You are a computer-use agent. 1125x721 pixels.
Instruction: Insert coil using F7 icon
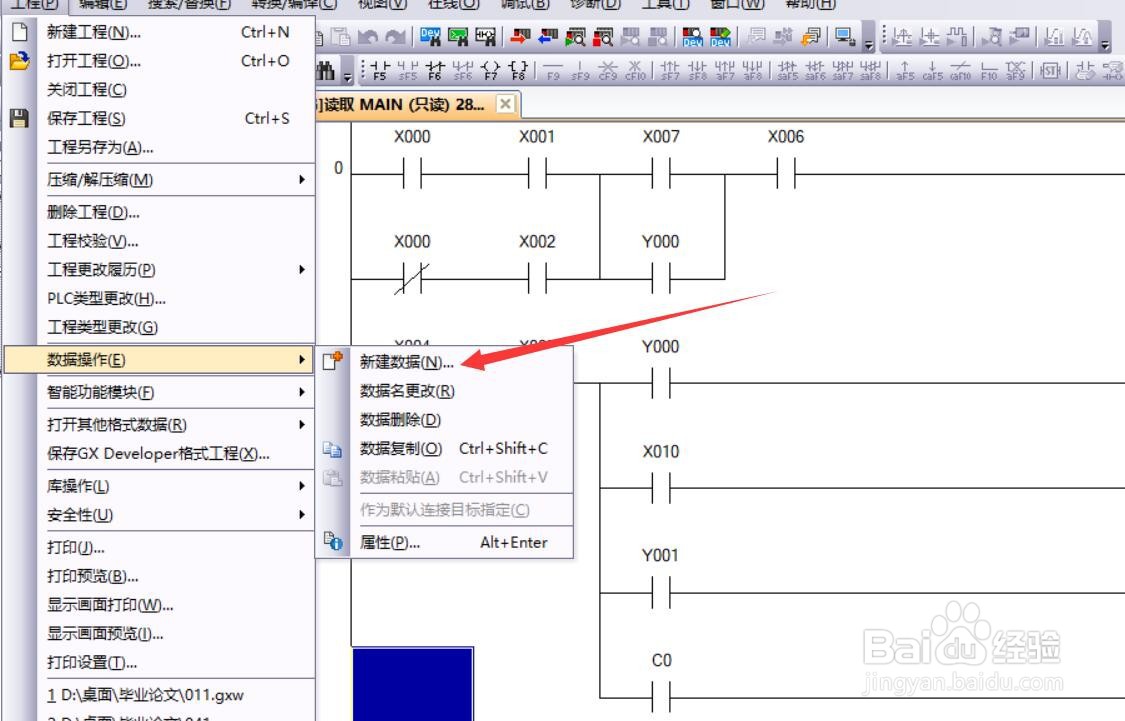click(x=491, y=70)
